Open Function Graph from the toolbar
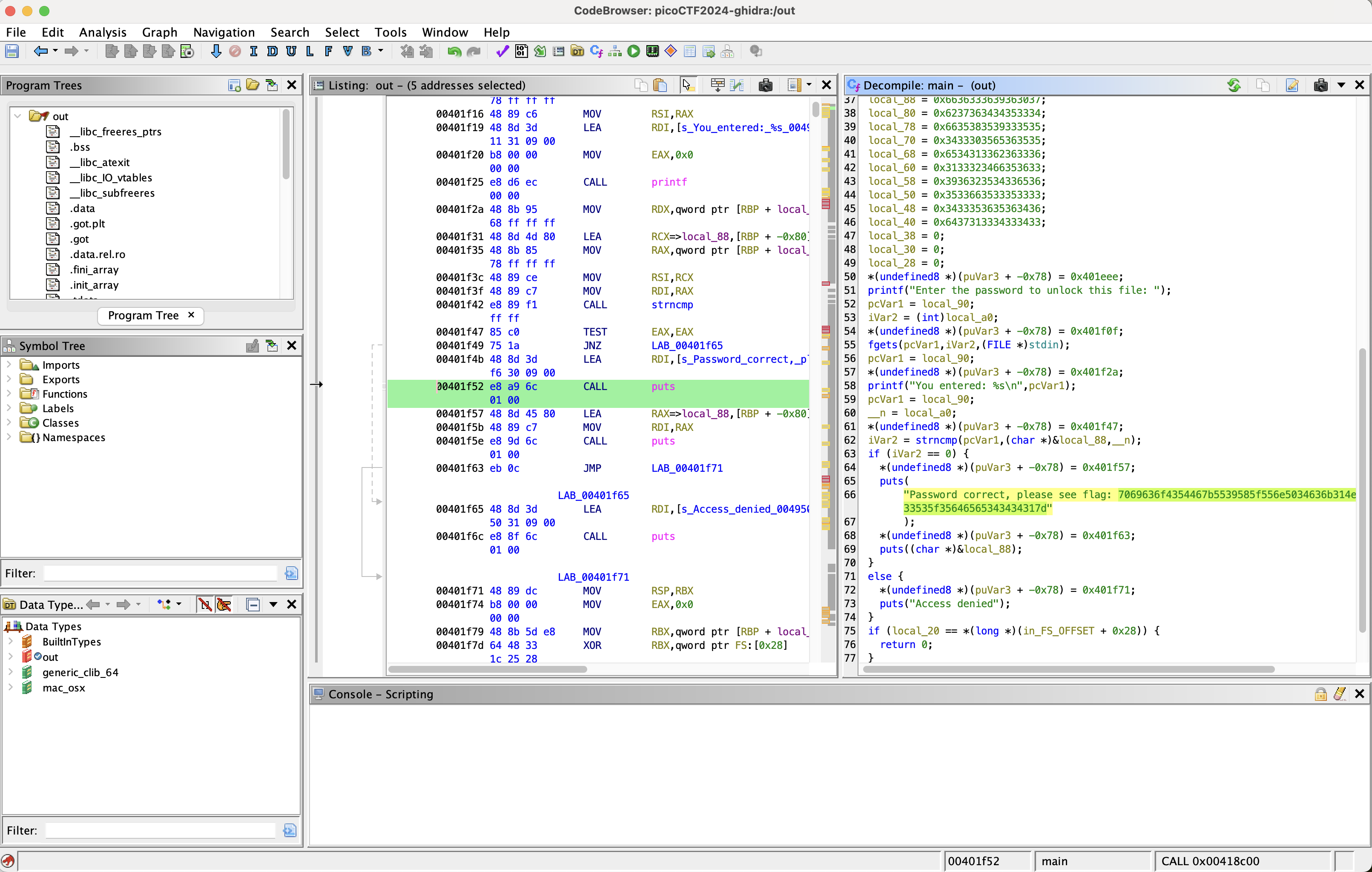1372x872 pixels. tap(615, 52)
